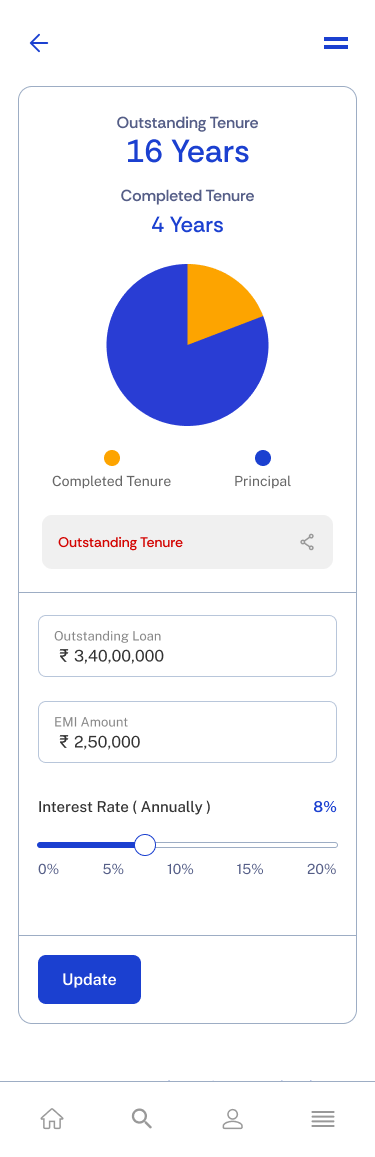Go back using the top-left arrow

tap(38, 43)
